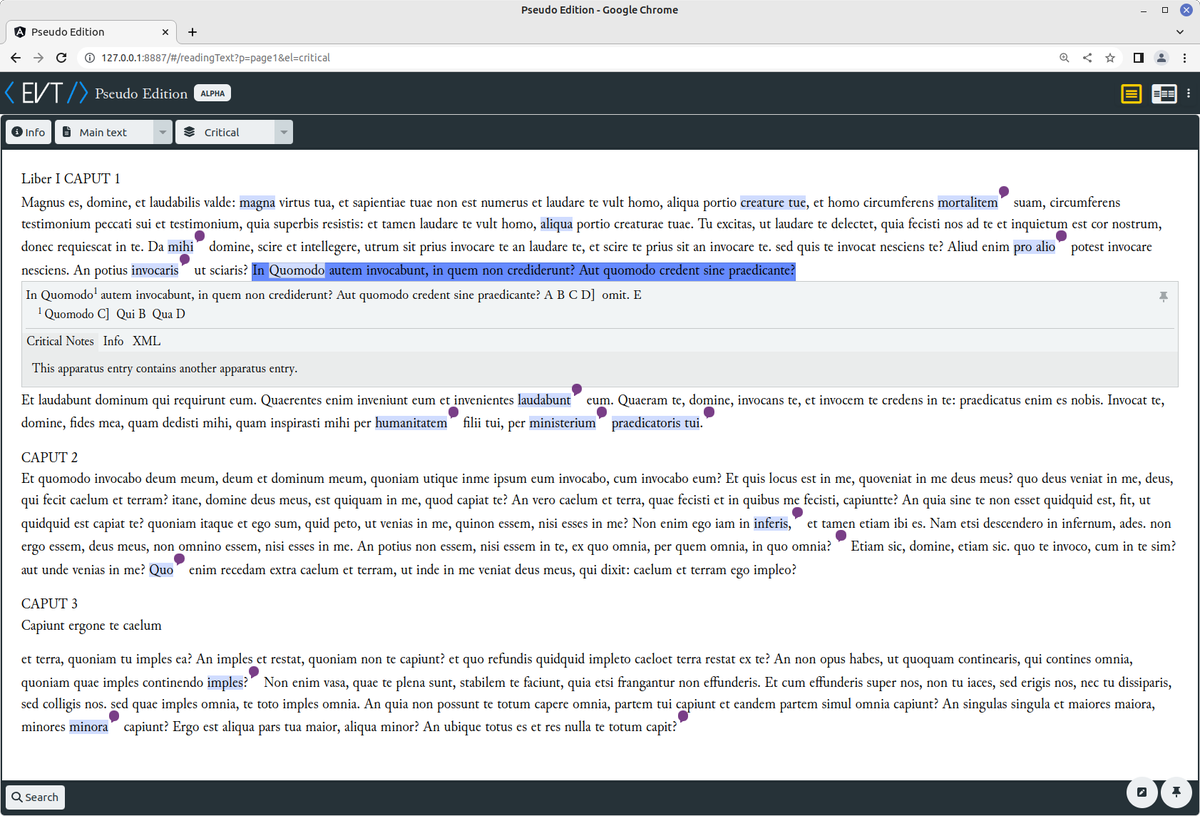The image size is (1200, 816).
Task: Open a new Chrome tab
Action: (x=192, y=32)
